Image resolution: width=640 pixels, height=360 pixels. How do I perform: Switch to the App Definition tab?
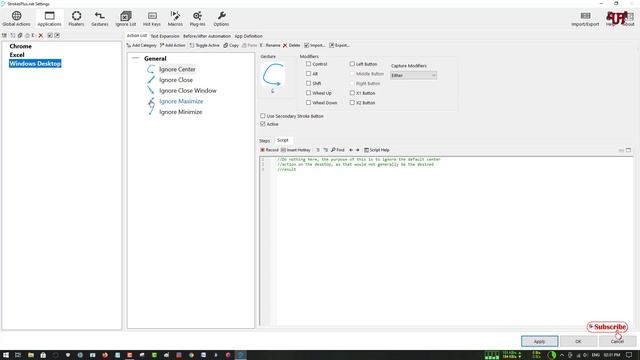pyautogui.click(x=248, y=36)
